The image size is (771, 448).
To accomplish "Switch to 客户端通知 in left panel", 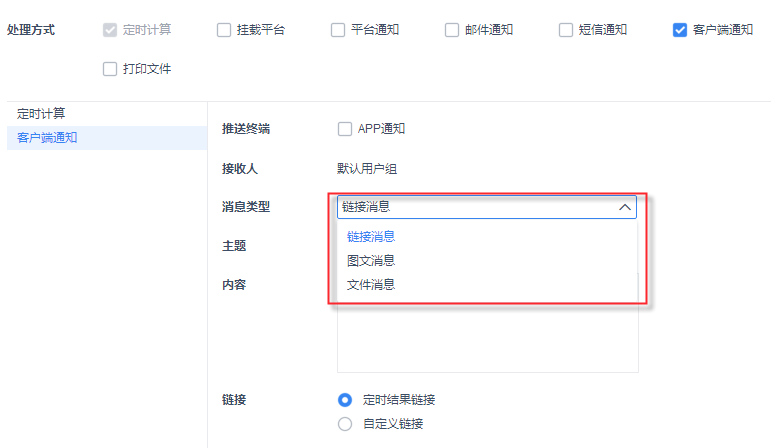I will pos(47,138).
